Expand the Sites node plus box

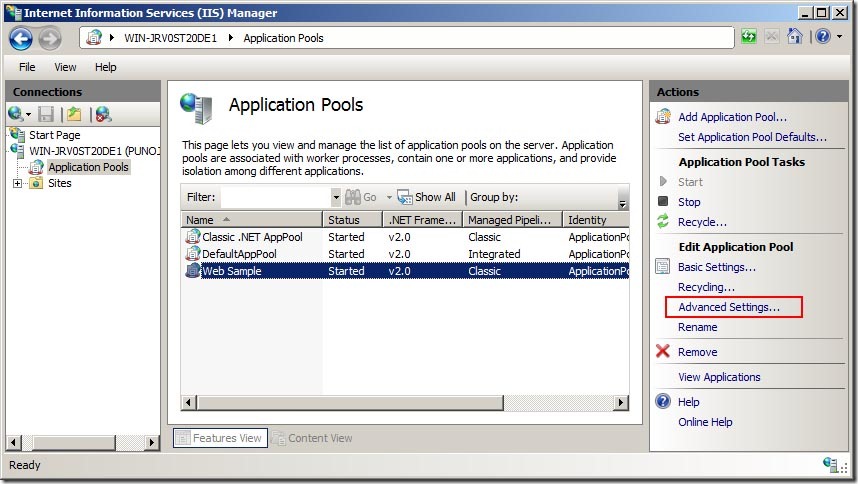point(18,183)
